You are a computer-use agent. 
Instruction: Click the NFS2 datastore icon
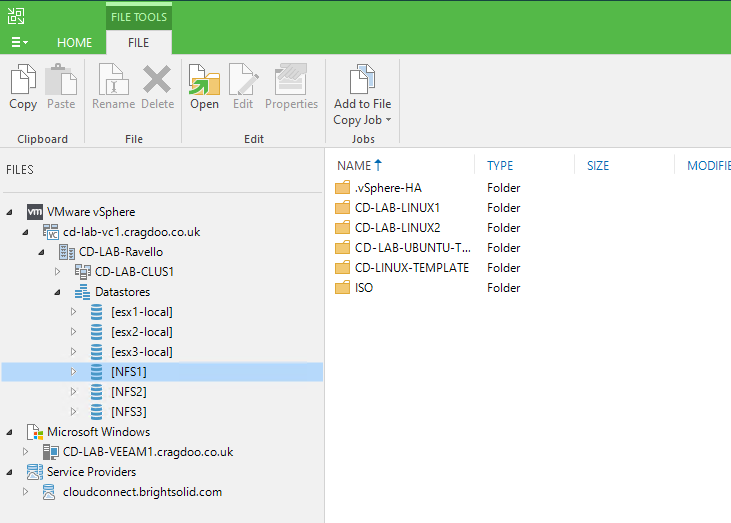97,392
